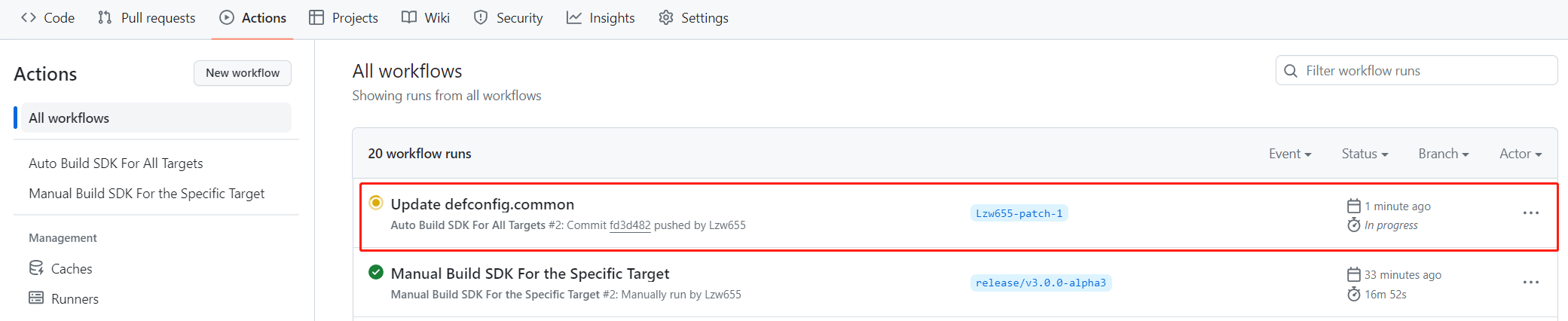Select Manual Build SDK For the Specific Target workflow

[147, 194]
